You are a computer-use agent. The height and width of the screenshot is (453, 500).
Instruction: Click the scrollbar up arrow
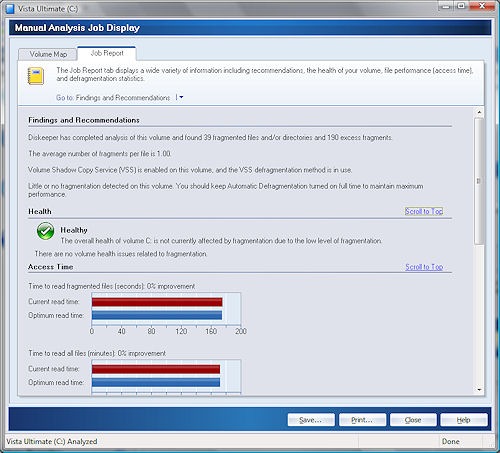coord(479,112)
